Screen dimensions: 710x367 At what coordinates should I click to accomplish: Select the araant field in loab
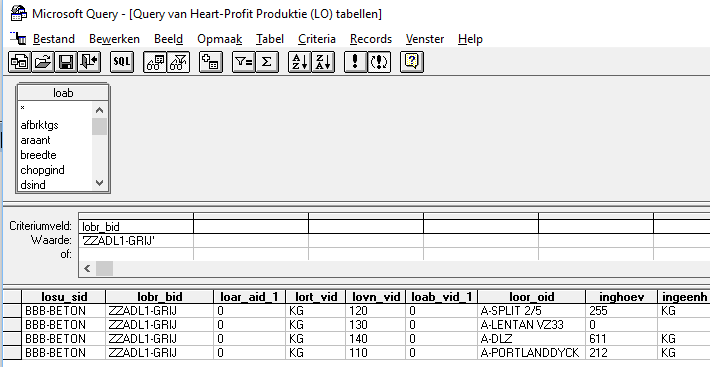pos(35,140)
